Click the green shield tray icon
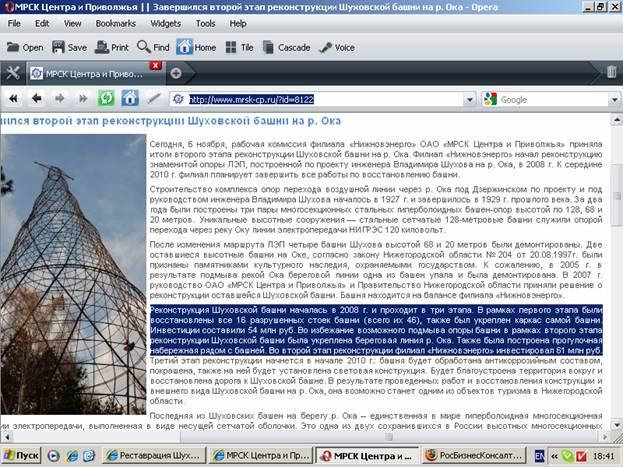Viewport: 623px width, 467px height. (568, 455)
